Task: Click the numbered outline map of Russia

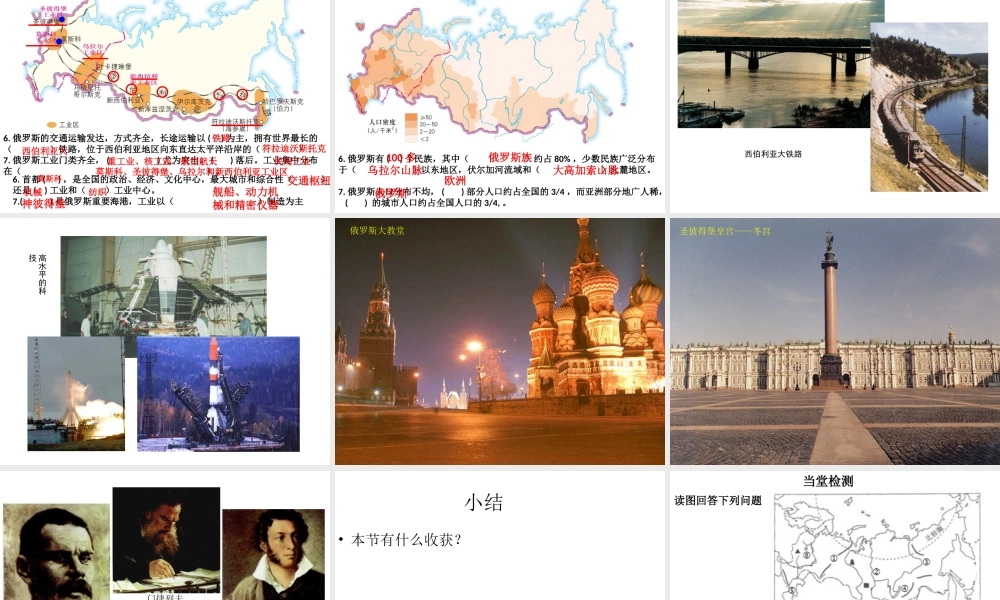Action: pos(878,546)
